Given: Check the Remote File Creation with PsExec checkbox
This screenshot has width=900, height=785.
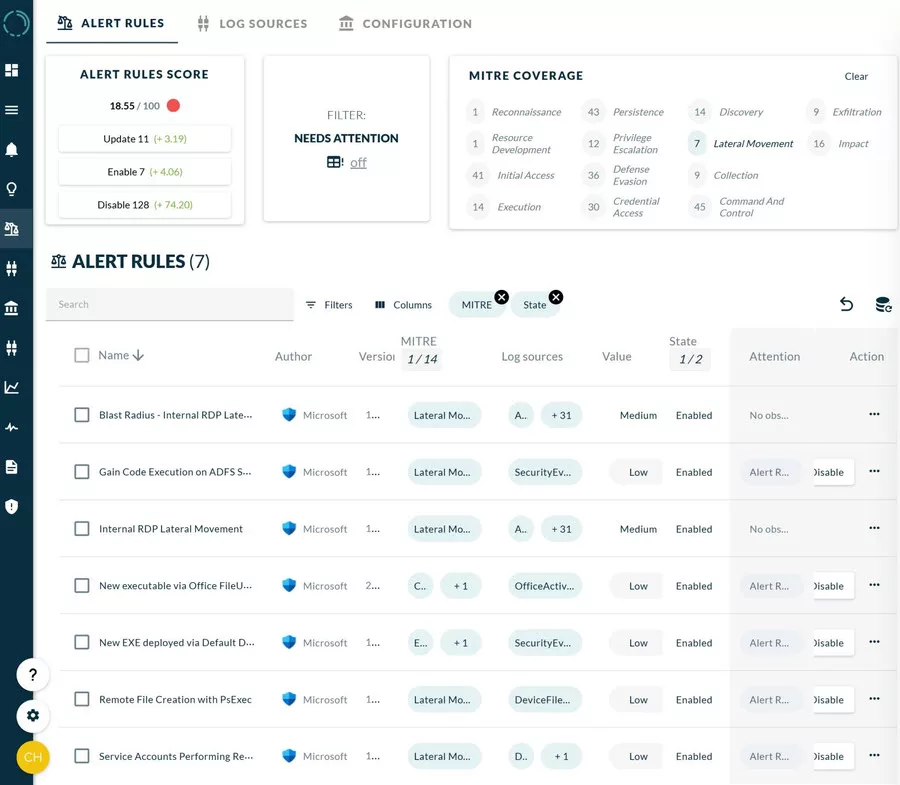Looking at the screenshot, I should tap(82, 699).
